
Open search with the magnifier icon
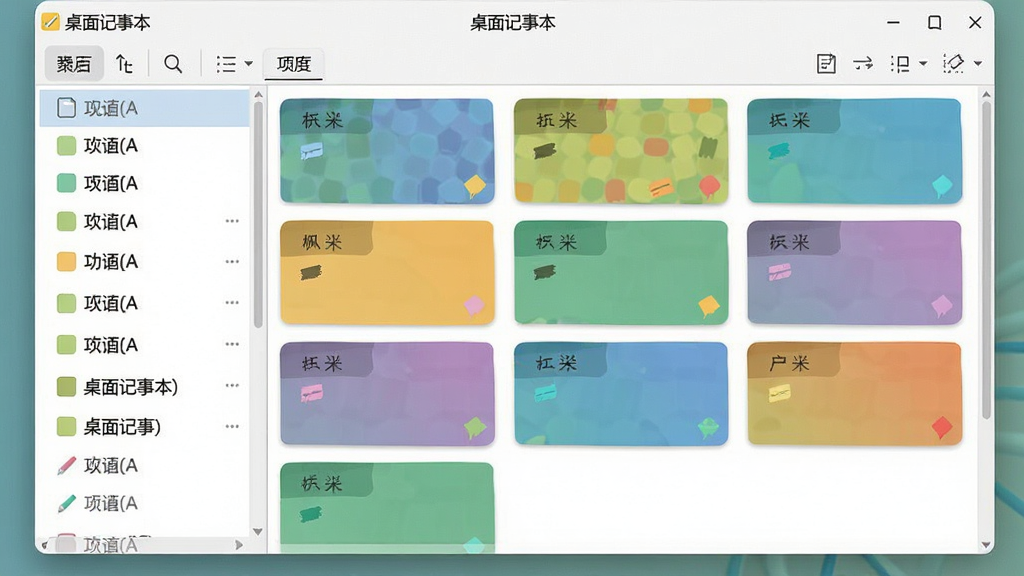click(x=173, y=63)
